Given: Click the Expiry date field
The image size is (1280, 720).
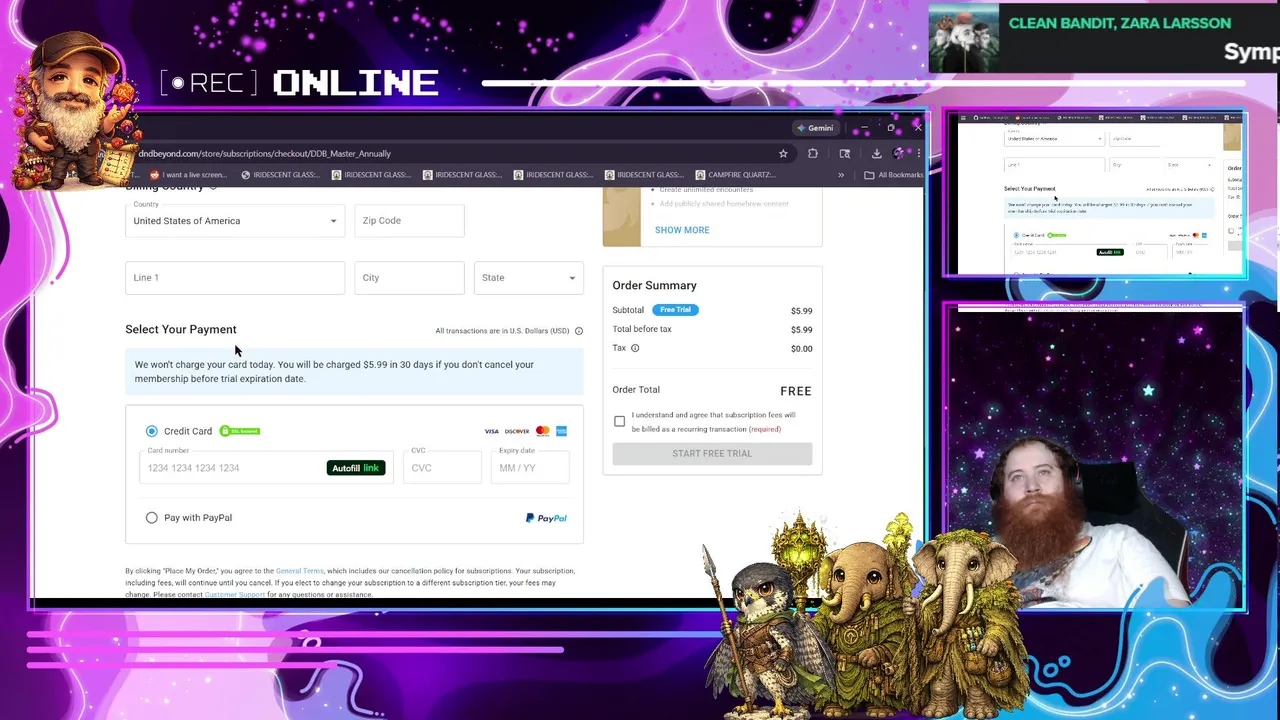Looking at the screenshot, I should tap(530, 467).
